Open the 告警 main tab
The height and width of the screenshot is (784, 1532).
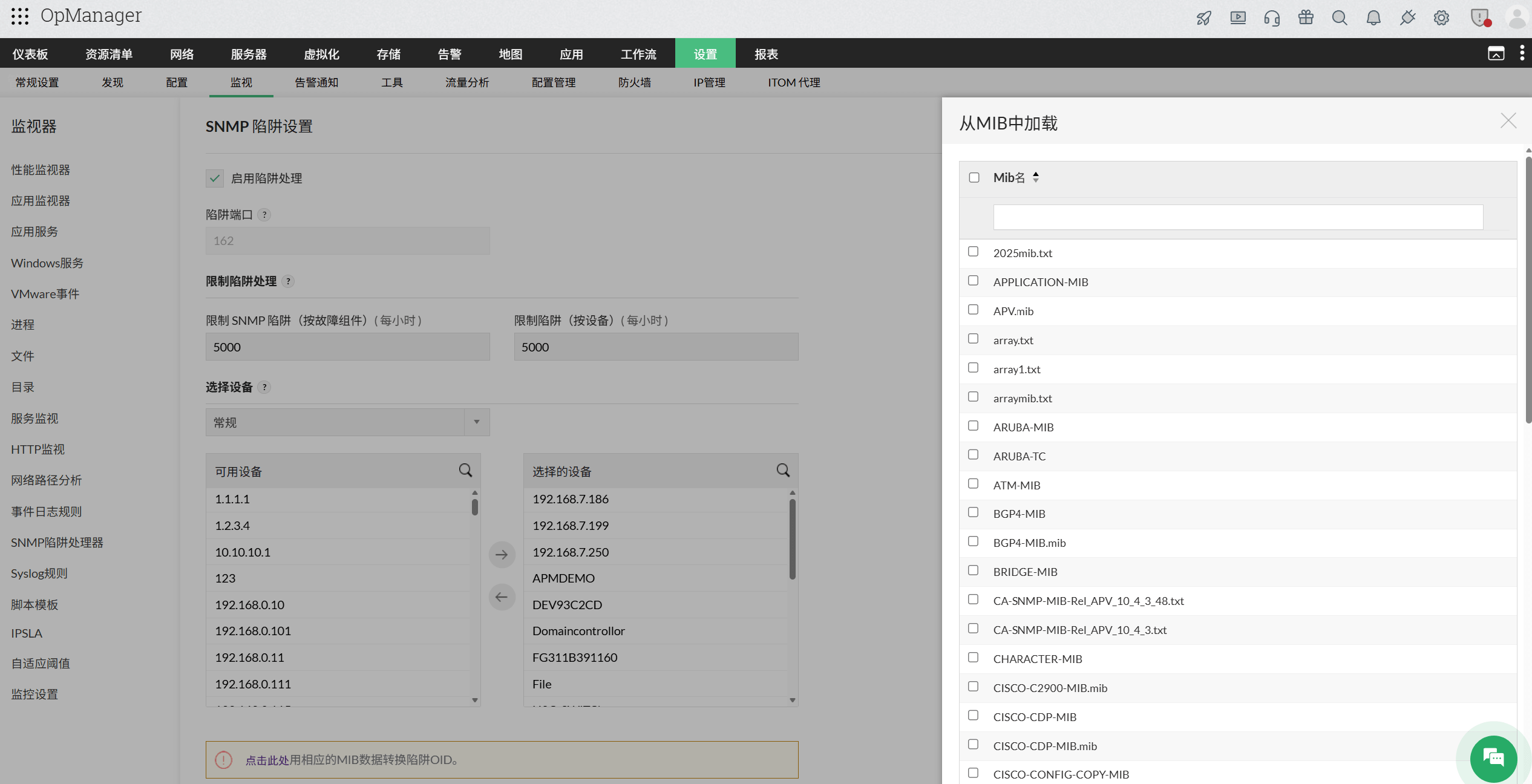point(450,53)
